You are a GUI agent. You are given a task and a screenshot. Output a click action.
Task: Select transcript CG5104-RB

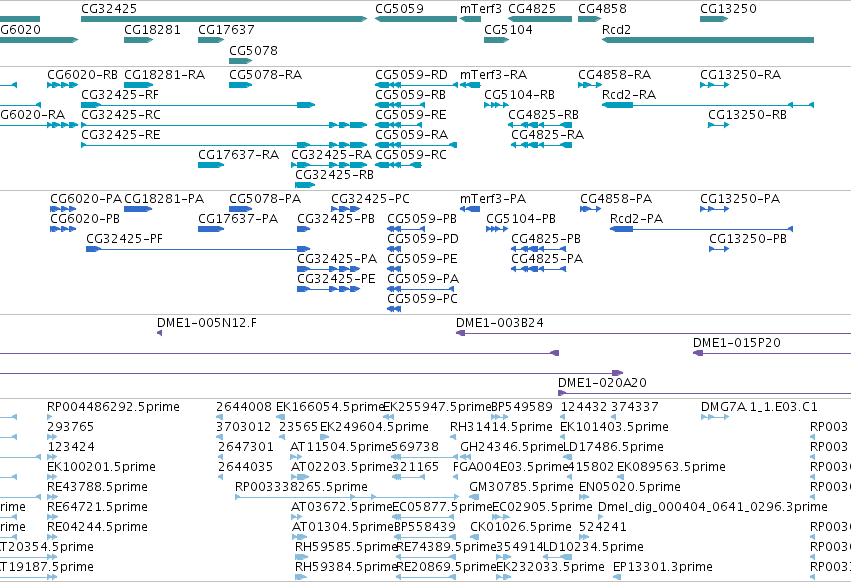coord(519,95)
